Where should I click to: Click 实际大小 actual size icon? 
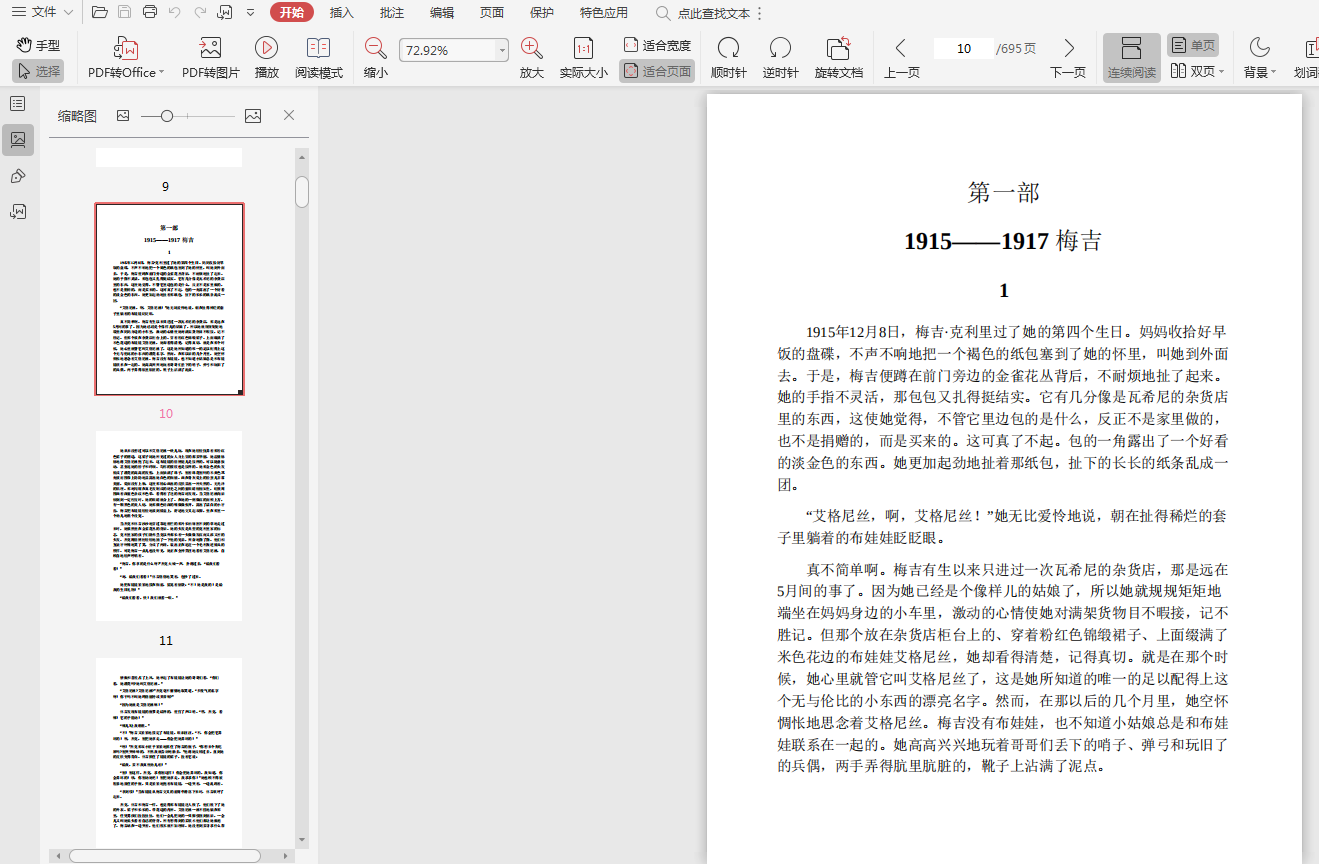(584, 48)
